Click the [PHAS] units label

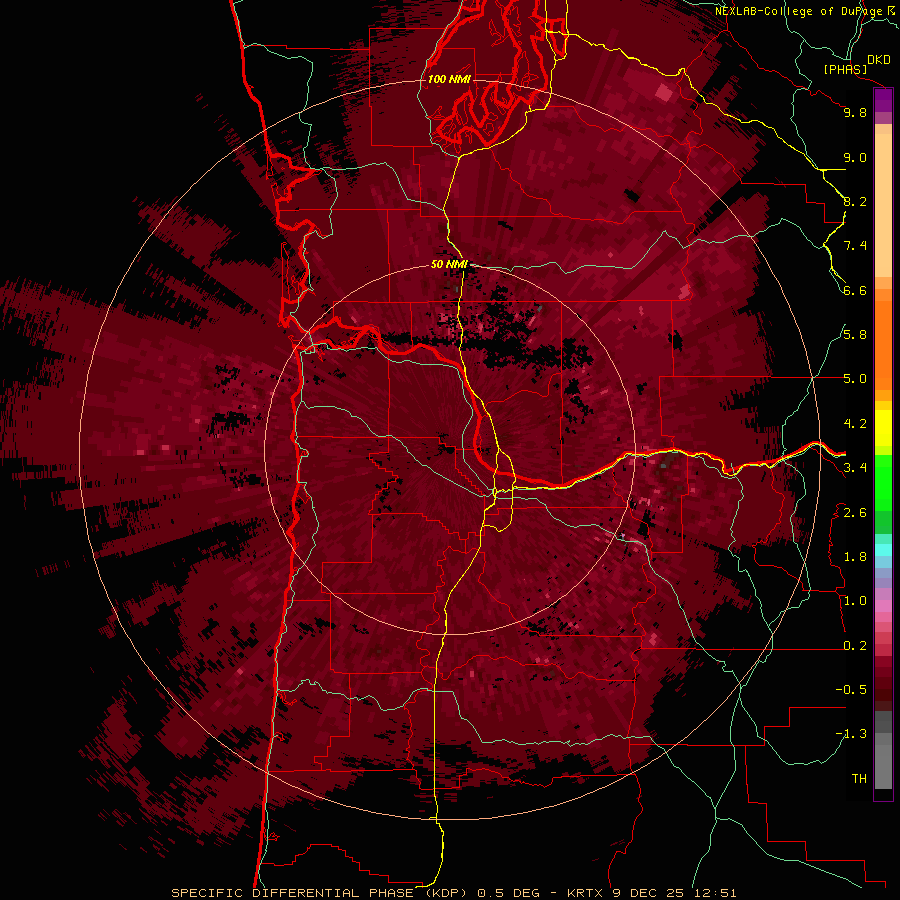pyautogui.click(x=845, y=69)
